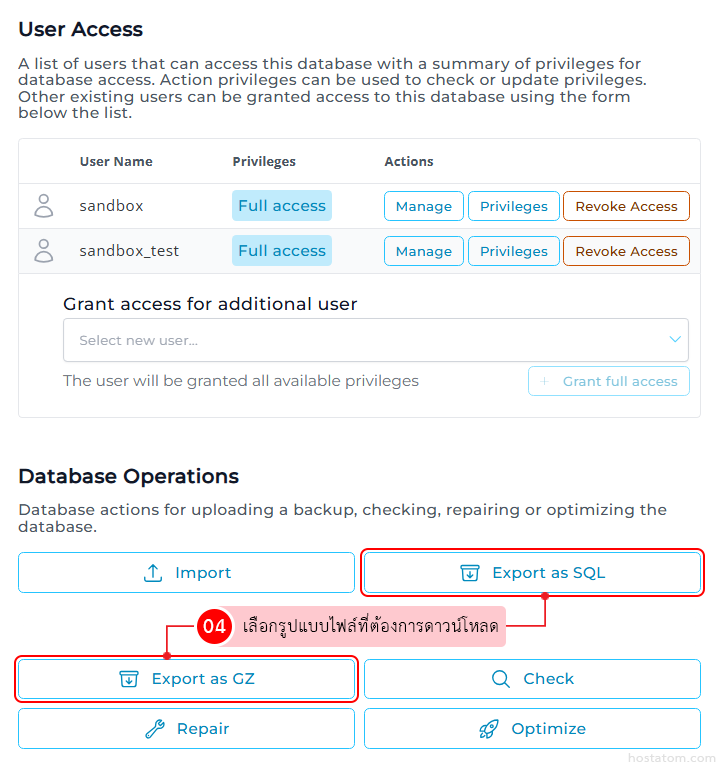Click the sandbox_test user avatar icon

44,251
